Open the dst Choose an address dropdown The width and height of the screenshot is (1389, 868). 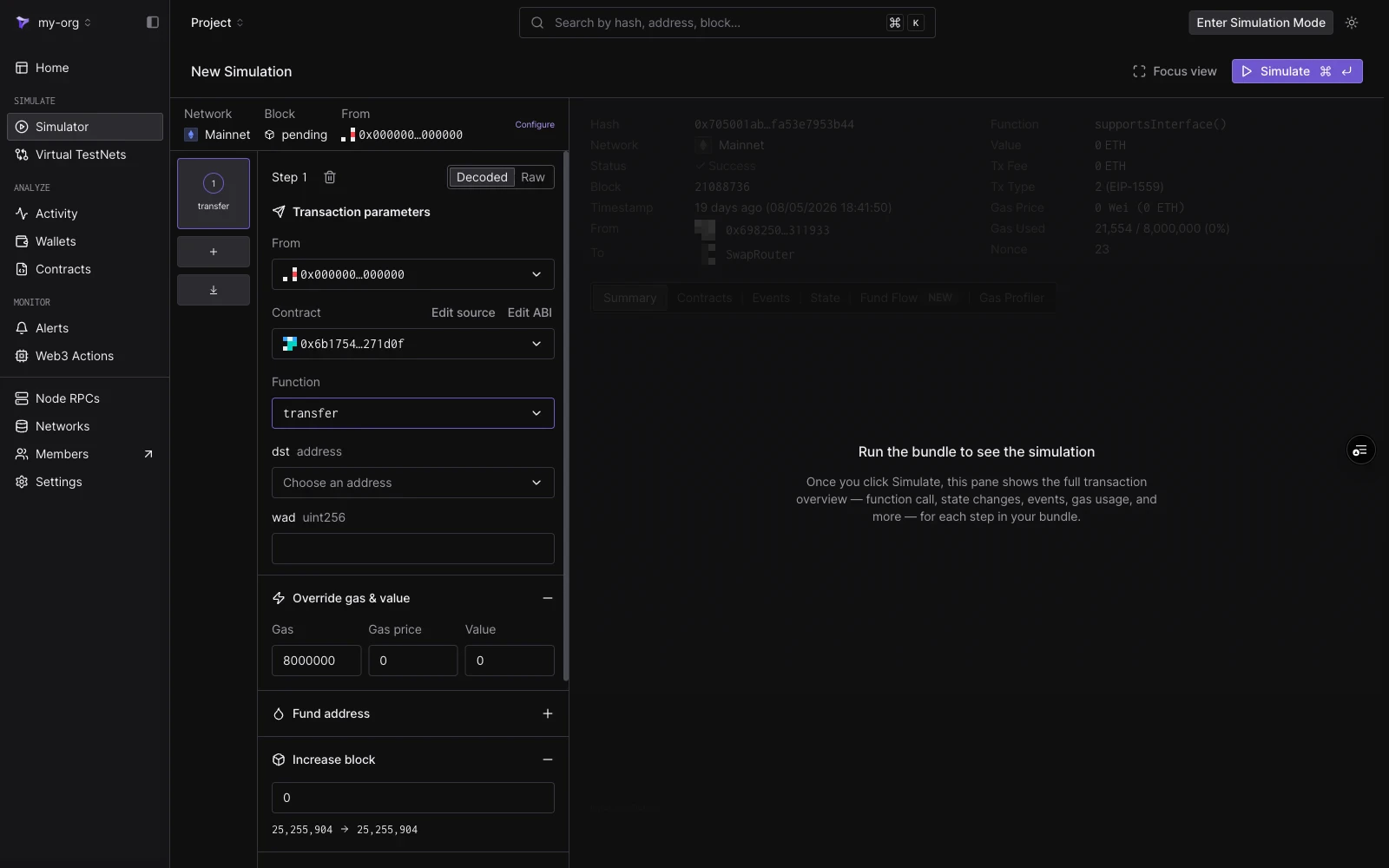pos(413,483)
